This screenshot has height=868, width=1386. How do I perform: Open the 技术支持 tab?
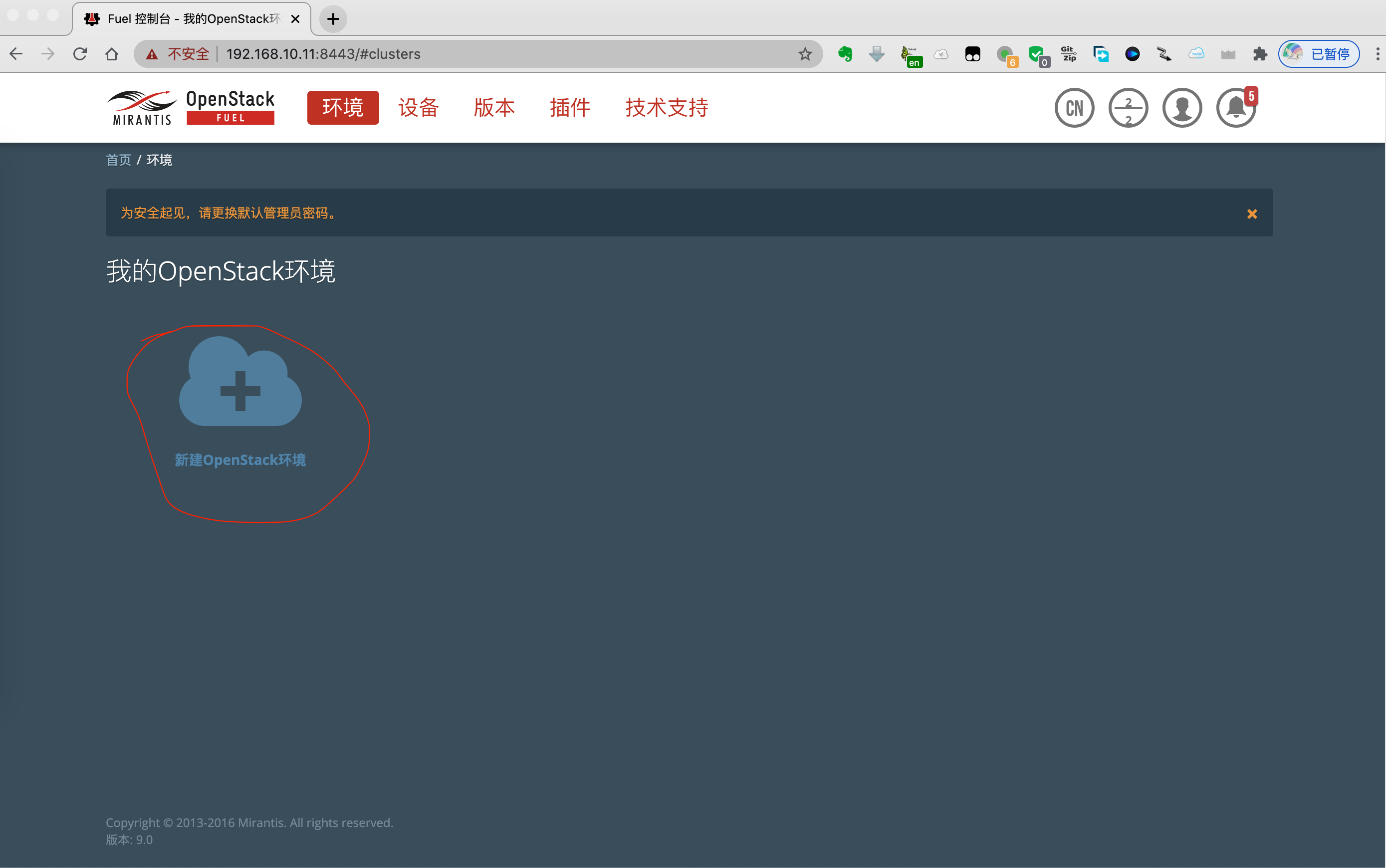tap(667, 107)
